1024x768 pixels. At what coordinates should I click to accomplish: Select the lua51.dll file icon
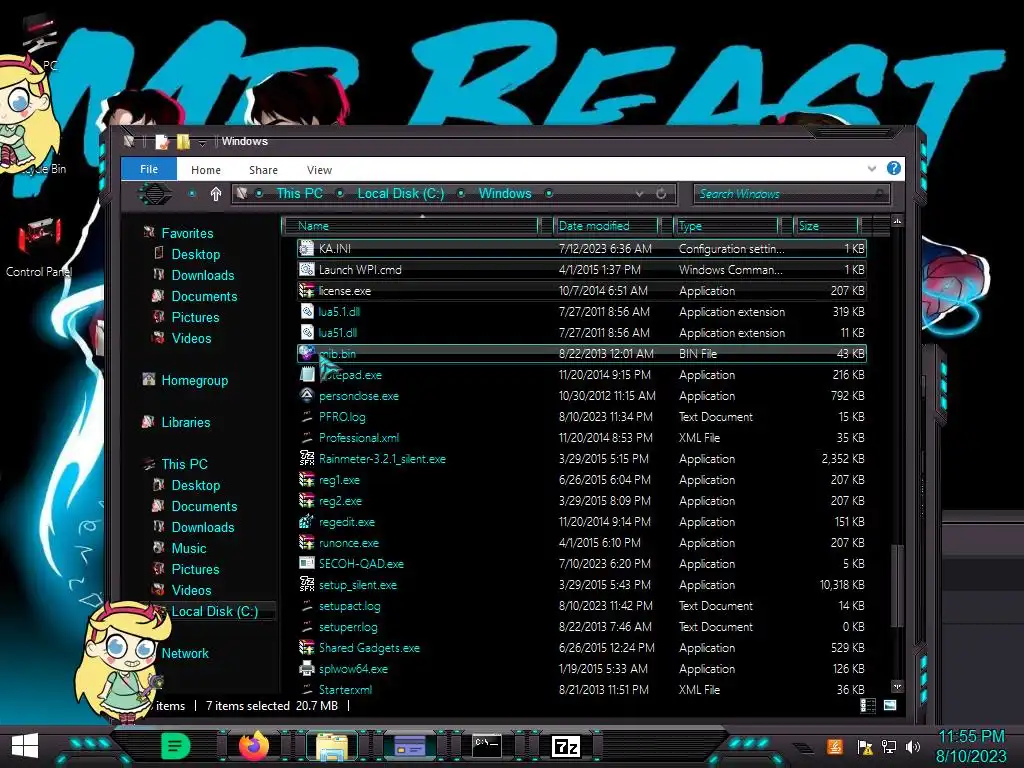coord(306,332)
